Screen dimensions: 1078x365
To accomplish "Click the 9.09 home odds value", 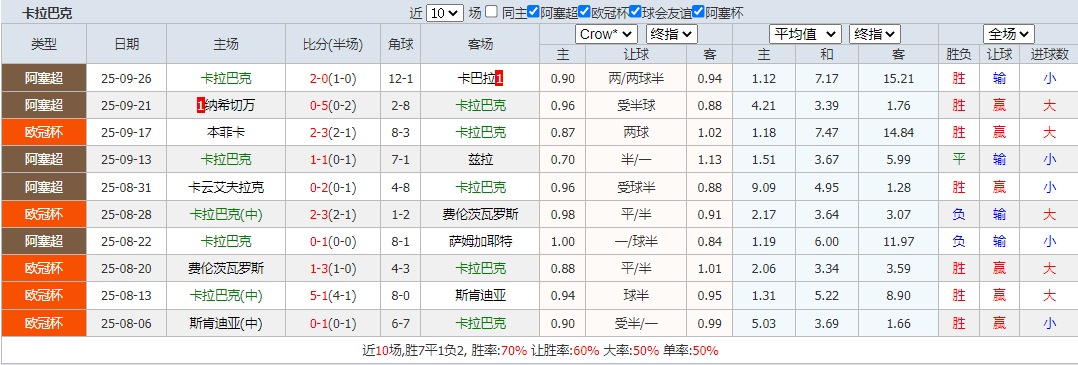I will 764,187.
